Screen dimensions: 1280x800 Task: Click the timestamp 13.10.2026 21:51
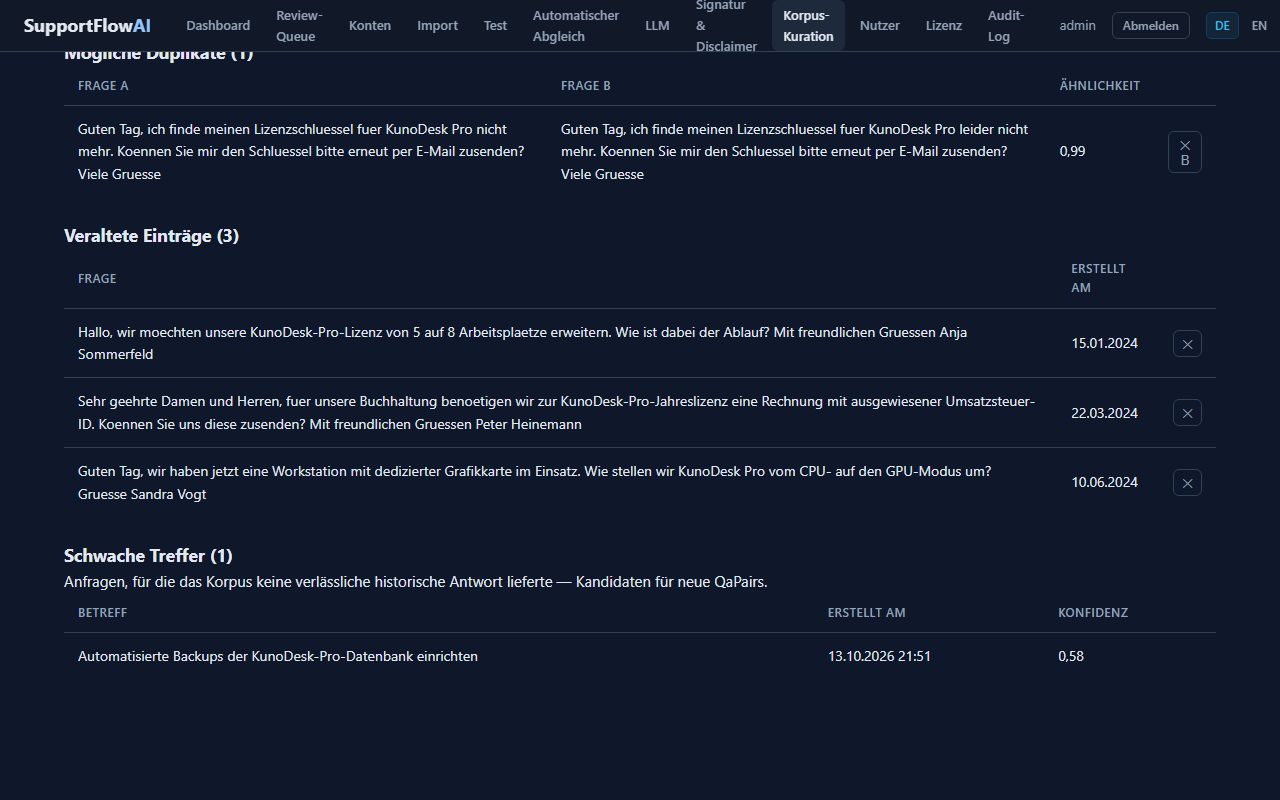(x=879, y=657)
